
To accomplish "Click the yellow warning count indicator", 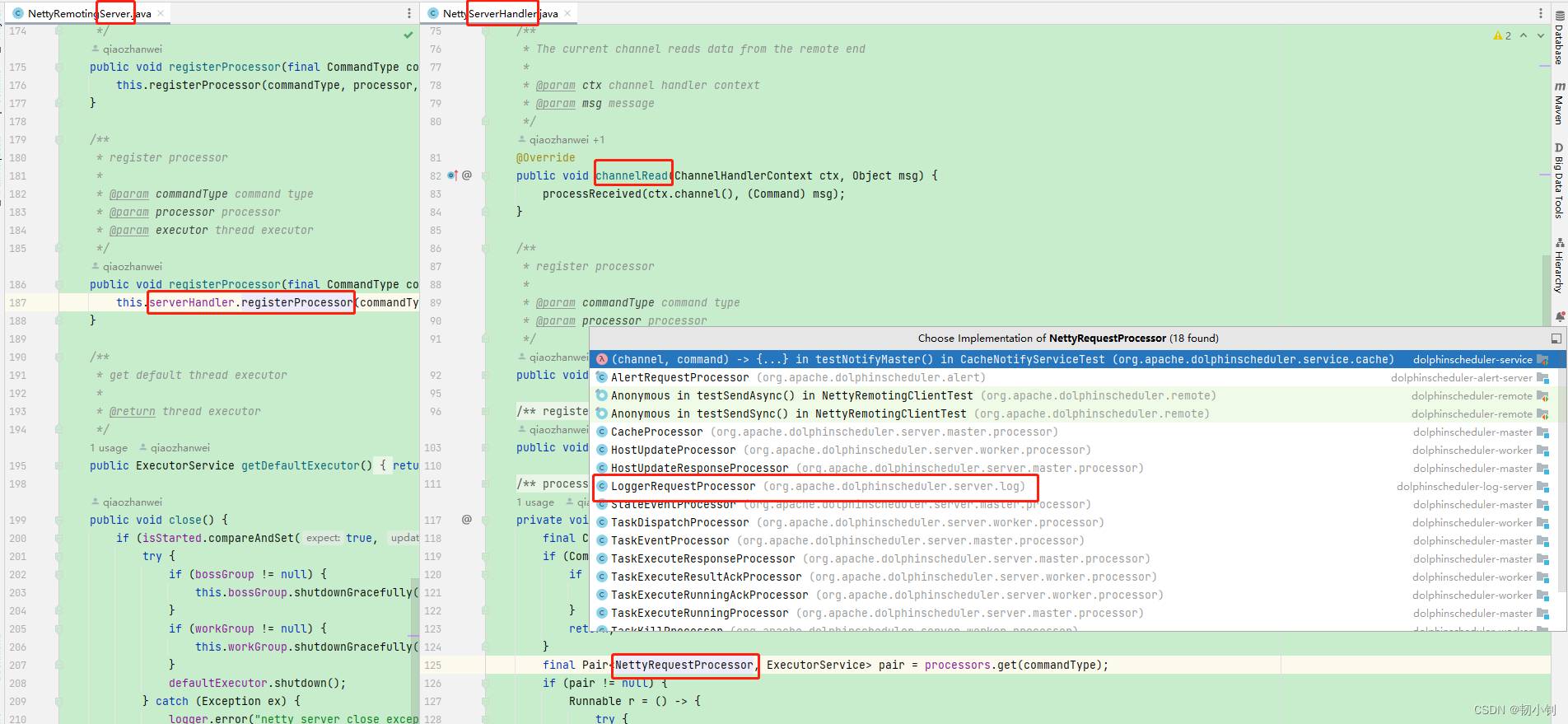I will pyautogui.click(x=1502, y=35).
